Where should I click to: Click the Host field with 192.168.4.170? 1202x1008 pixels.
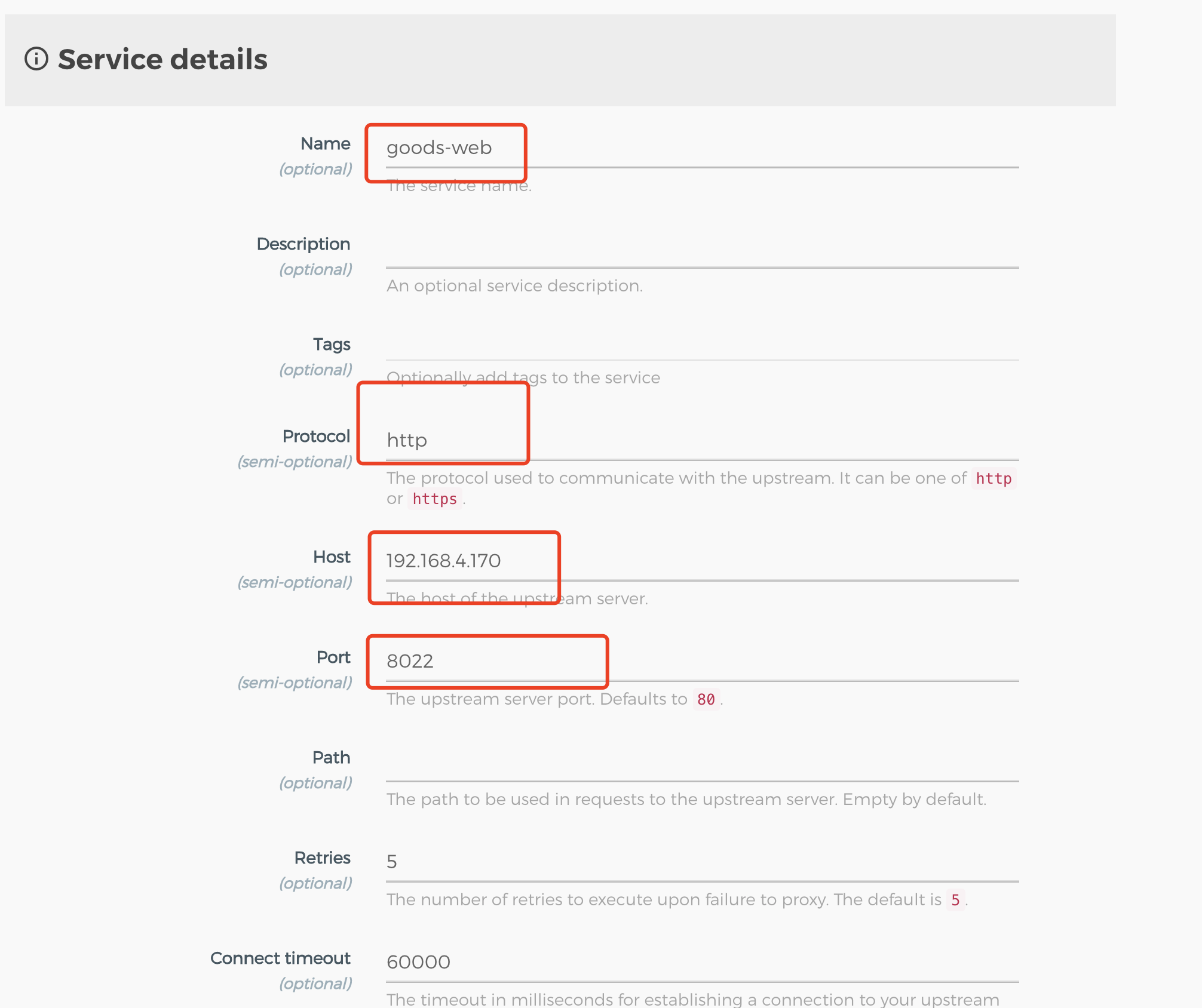[702, 561]
